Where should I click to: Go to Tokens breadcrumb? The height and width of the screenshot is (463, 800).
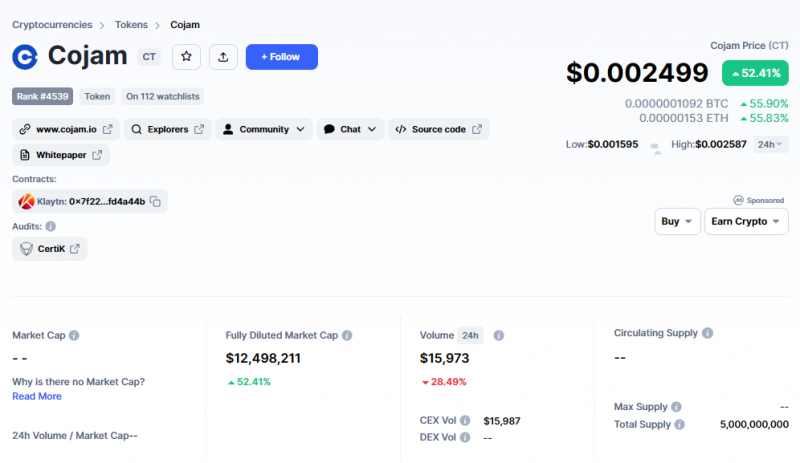coord(131,25)
